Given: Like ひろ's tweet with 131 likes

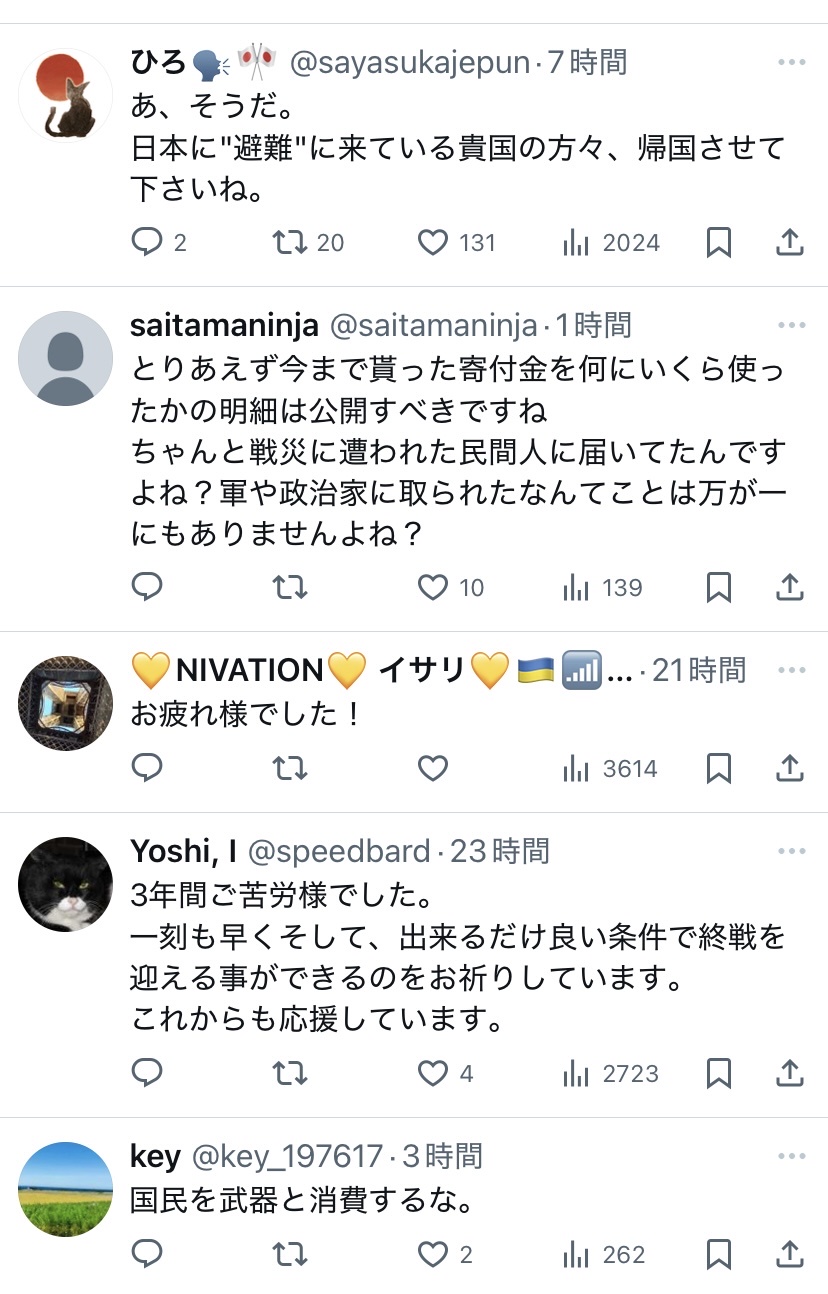Looking at the screenshot, I should pyautogui.click(x=432, y=242).
